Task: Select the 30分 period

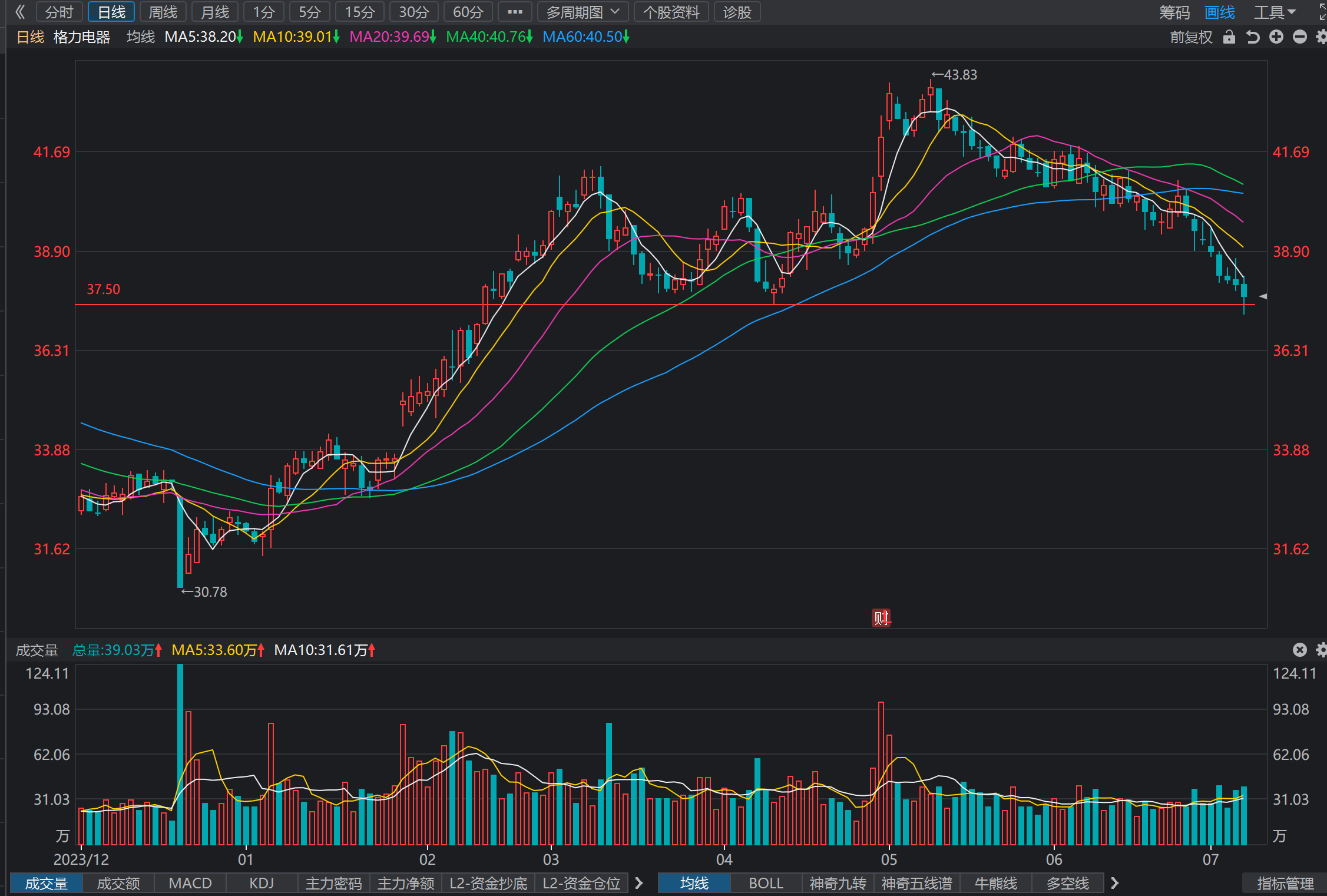Action: click(414, 12)
